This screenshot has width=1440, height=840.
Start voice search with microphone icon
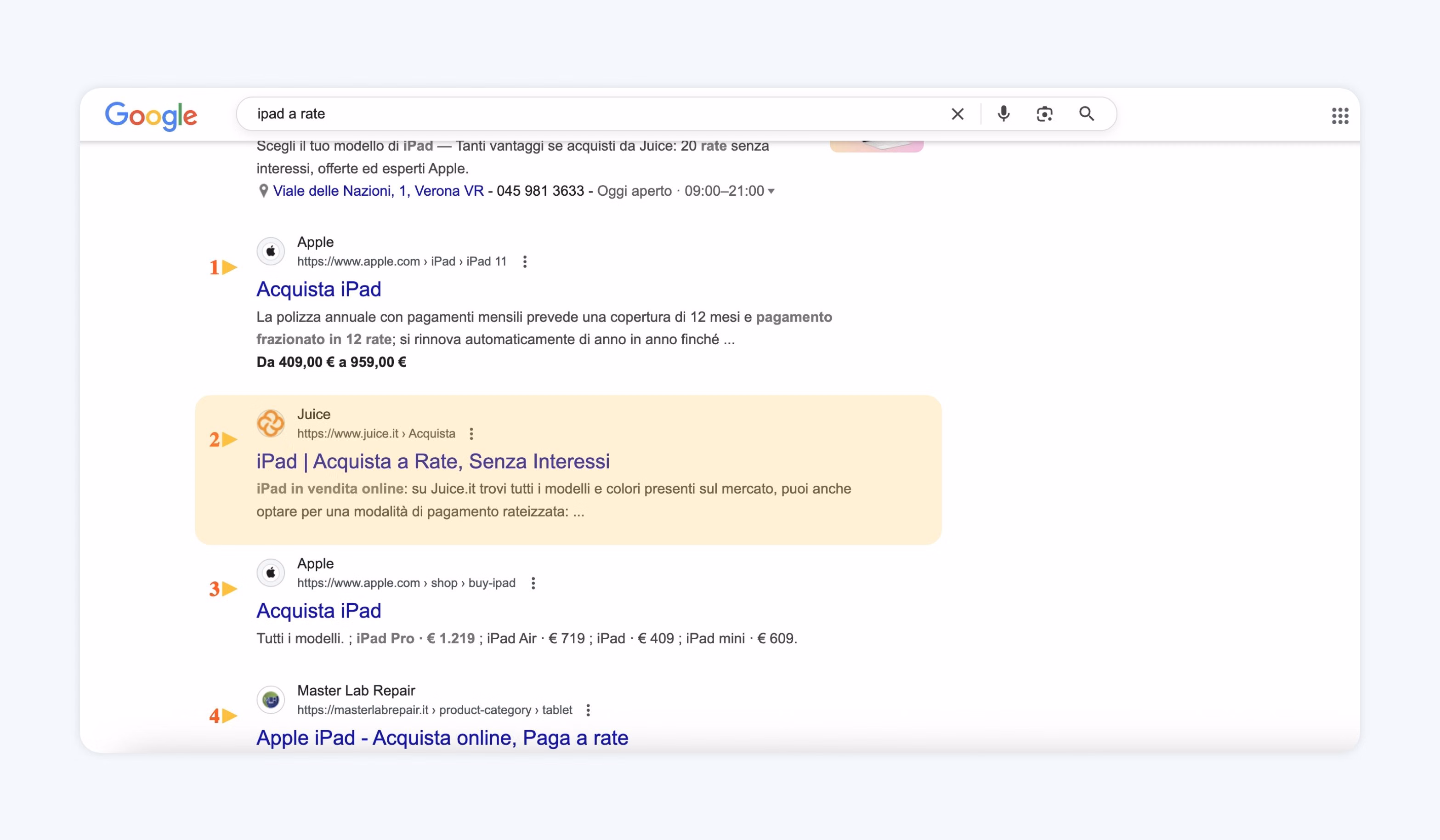pyautogui.click(x=1003, y=114)
